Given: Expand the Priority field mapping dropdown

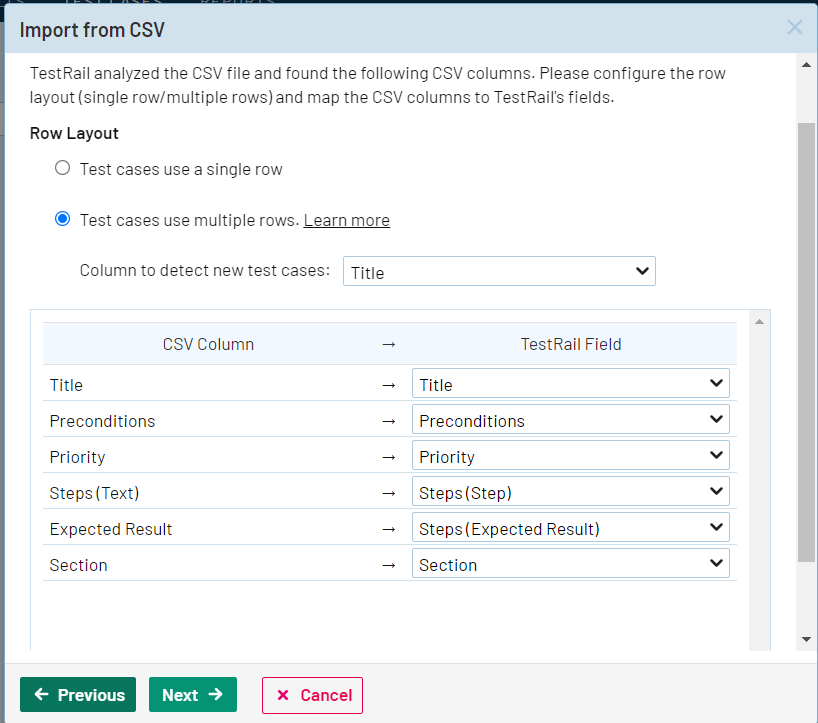Looking at the screenshot, I should coord(570,456).
